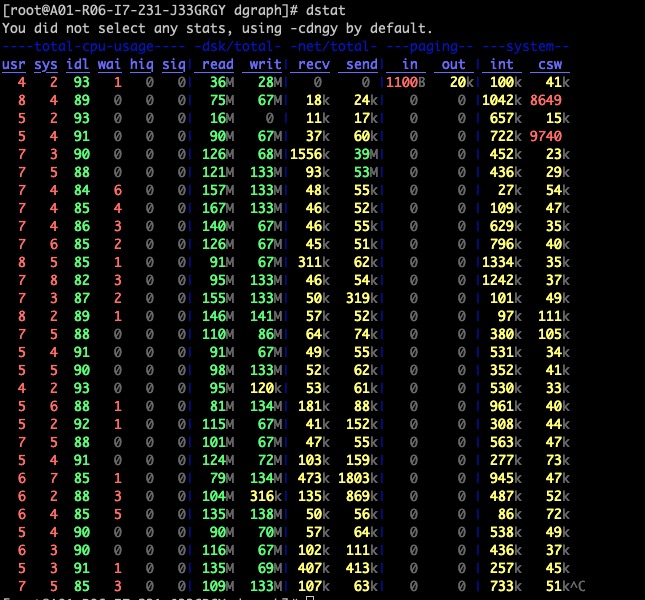Image resolution: width=645 pixels, height=600 pixels.
Task: Click the 'writ' column header
Action: tap(265, 64)
